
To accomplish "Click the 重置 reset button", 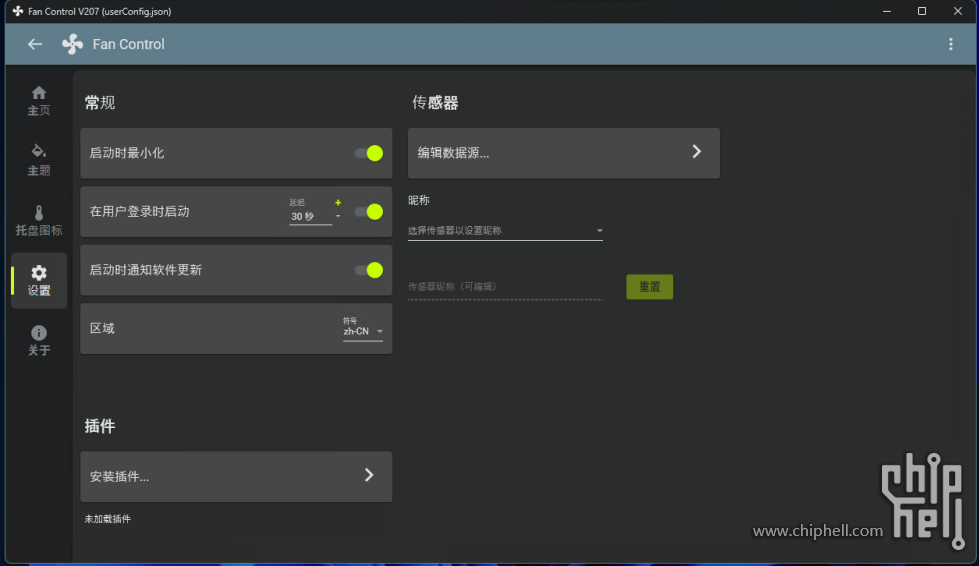I will (x=649, y=287).
